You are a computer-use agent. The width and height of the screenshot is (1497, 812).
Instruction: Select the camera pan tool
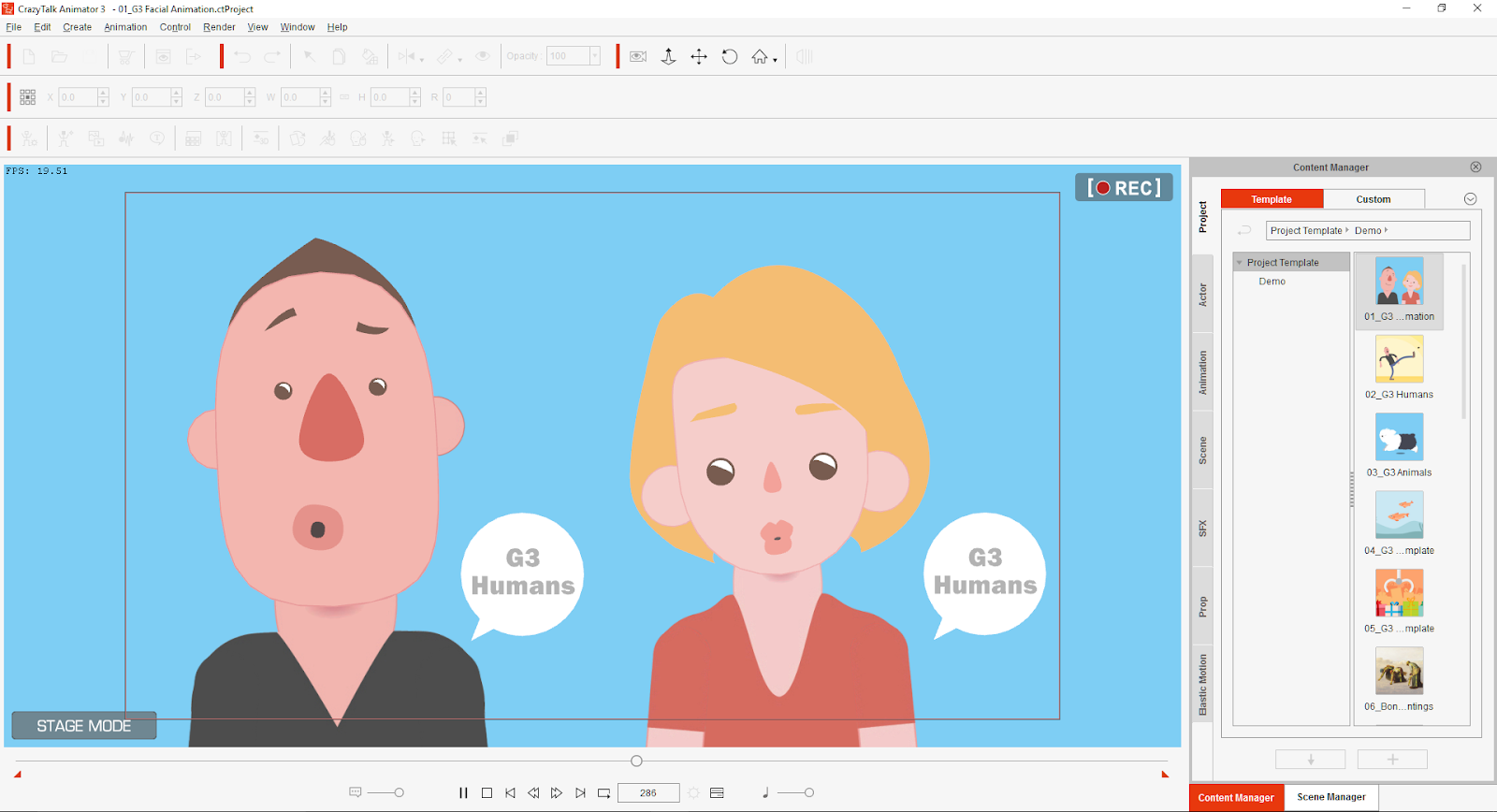click(x=699, y=57)
